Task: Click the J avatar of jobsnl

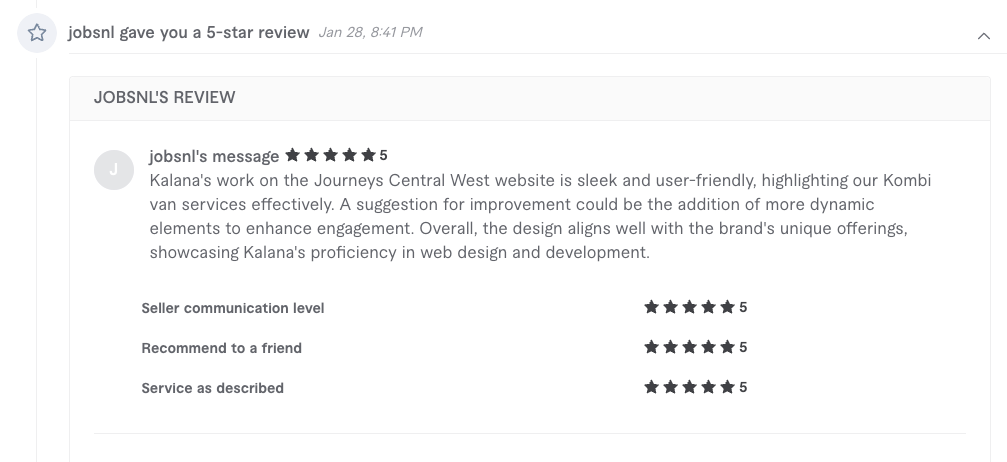Action: (114, 170)
